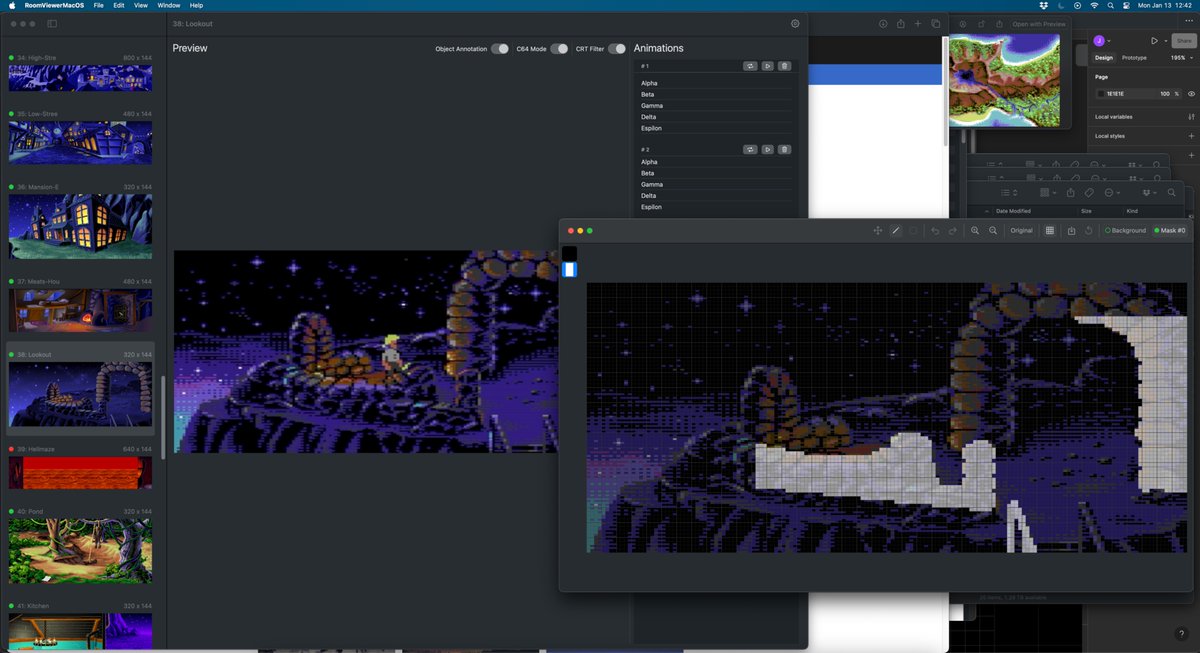Expand the present options arrow in Figma
This screenshot has height=653, width=1200.
[x=1165, y=41]
